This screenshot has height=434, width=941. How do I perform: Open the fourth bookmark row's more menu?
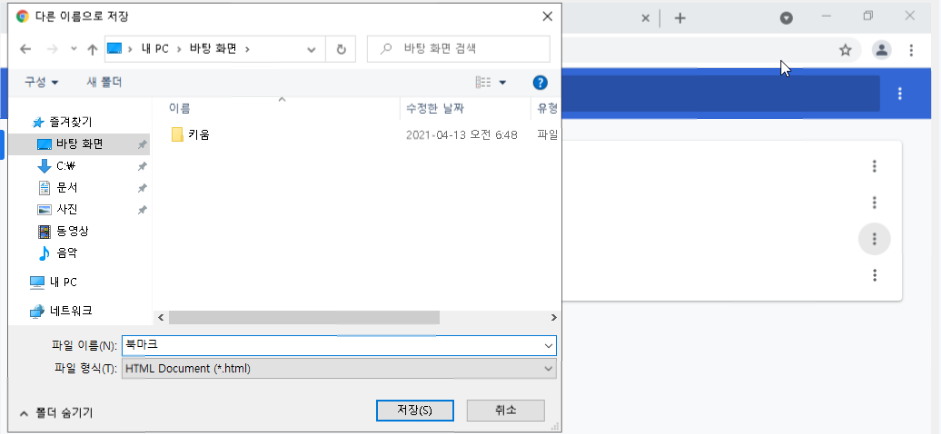coord(874,275)
